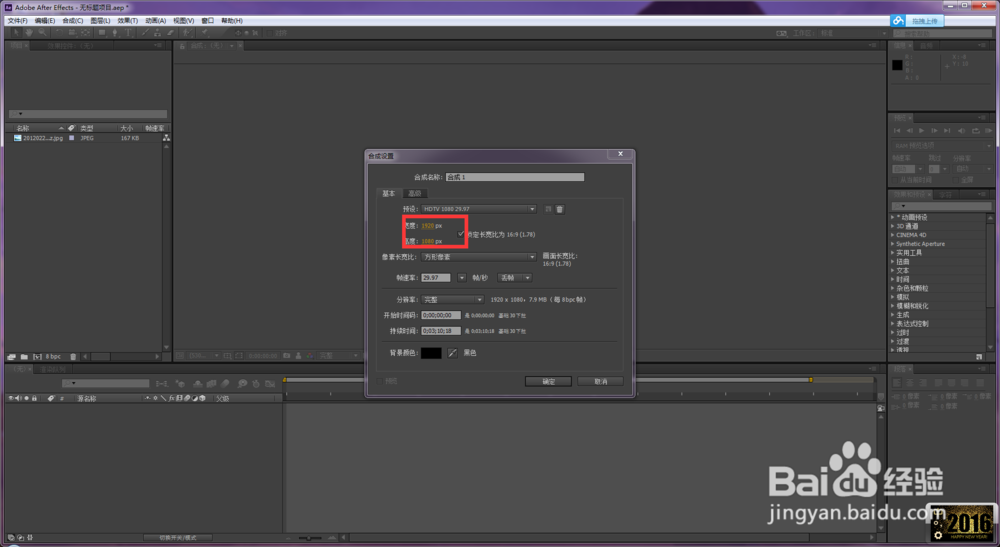Click create new preset icon in effects panel
Viewport: 1000px width, 547px height.
(979, 356)
